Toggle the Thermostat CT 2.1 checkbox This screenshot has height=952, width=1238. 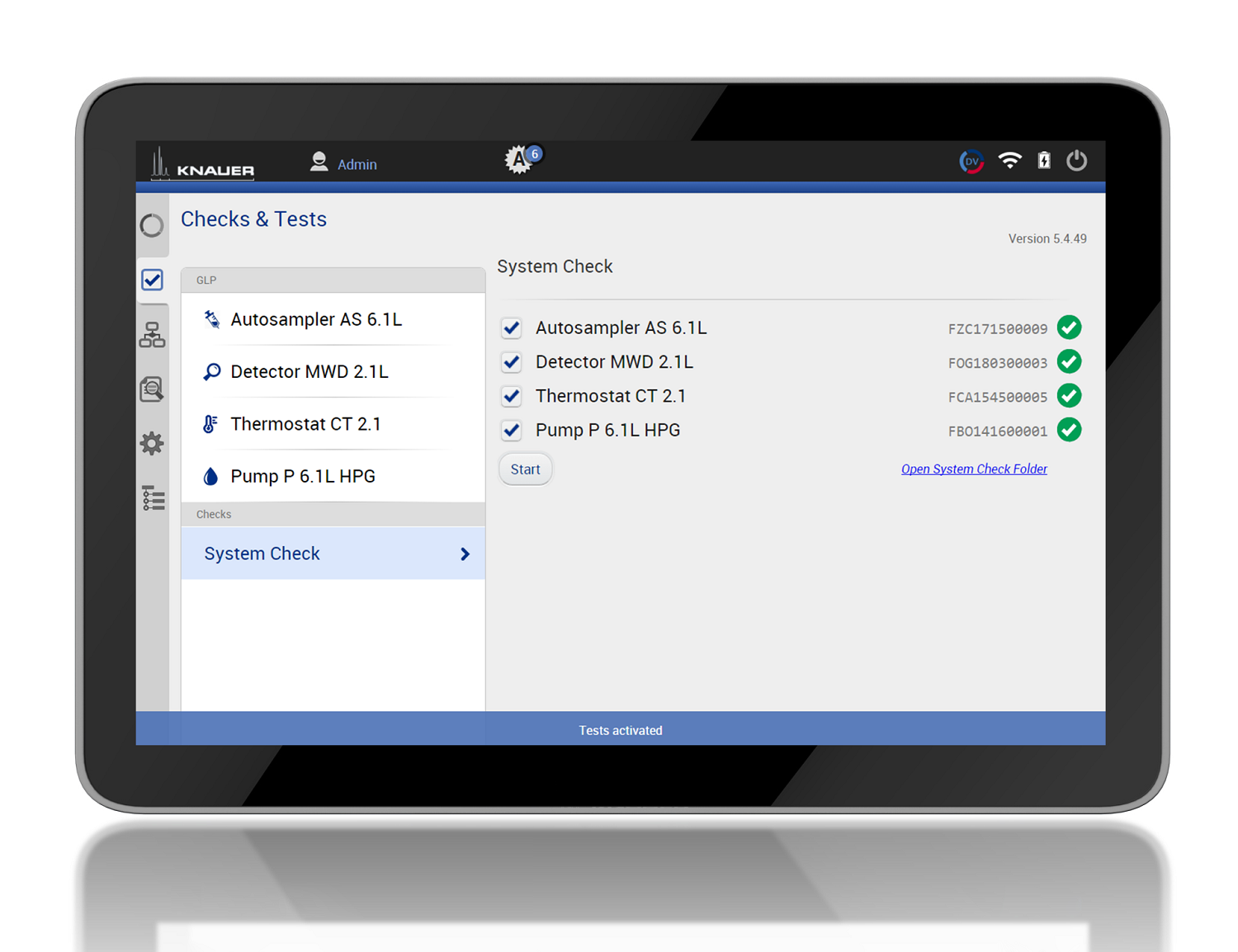coord(512,397)
